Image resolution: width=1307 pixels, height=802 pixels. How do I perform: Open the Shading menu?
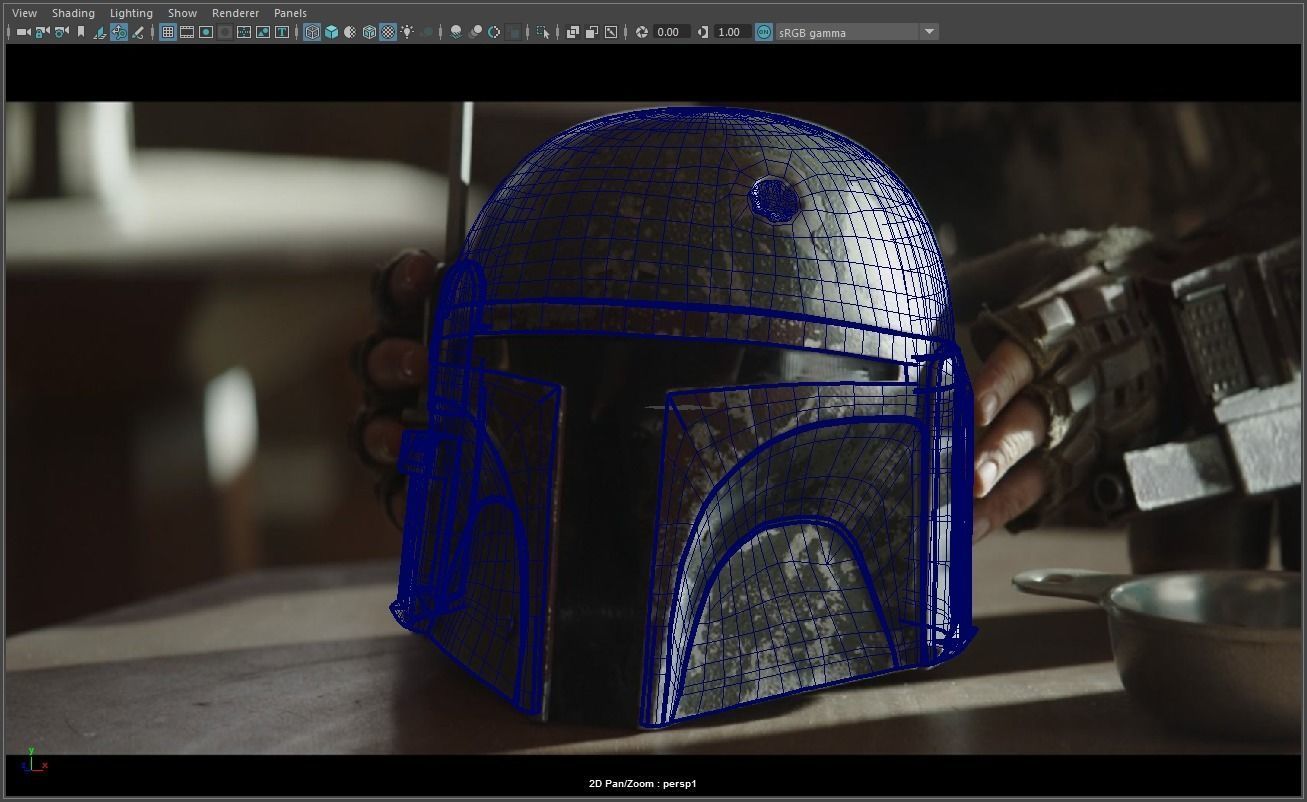point(73,13)
